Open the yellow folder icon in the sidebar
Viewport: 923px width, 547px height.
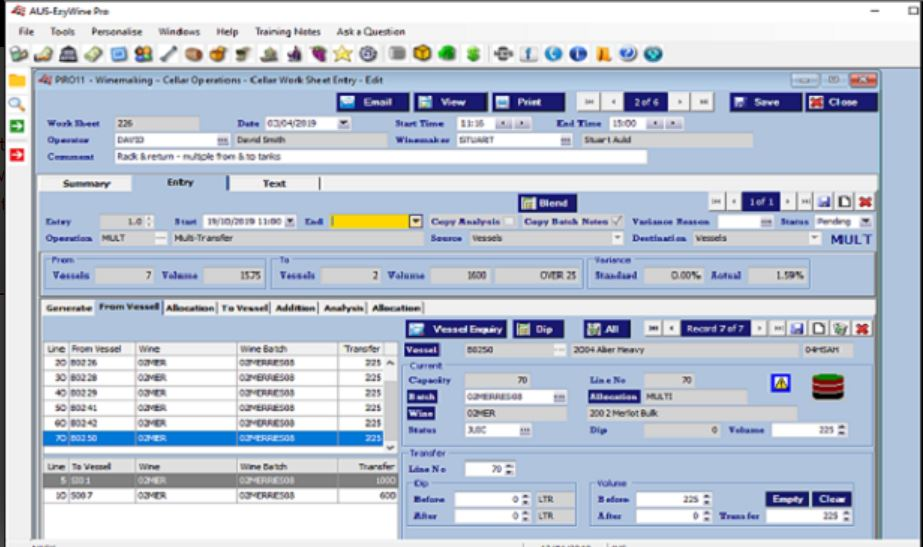coord(17,81)
